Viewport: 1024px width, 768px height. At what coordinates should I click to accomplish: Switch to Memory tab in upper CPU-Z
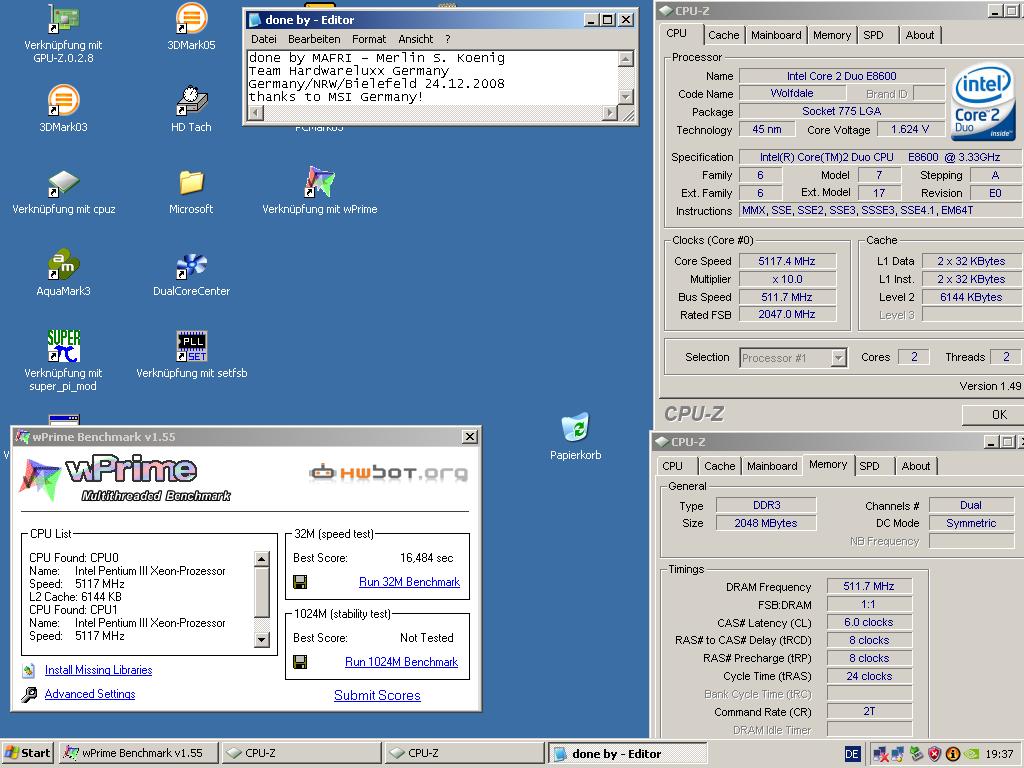click(x=832, y=35)
